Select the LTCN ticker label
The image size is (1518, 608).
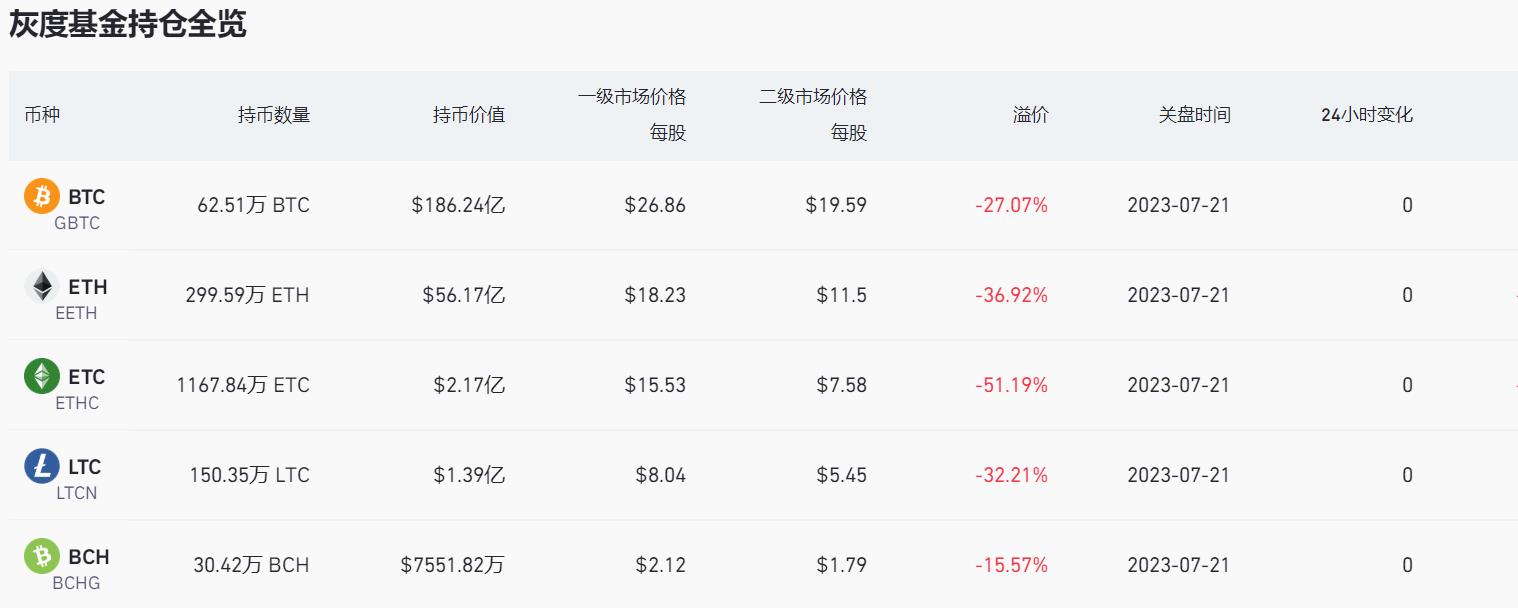[77, 493]
